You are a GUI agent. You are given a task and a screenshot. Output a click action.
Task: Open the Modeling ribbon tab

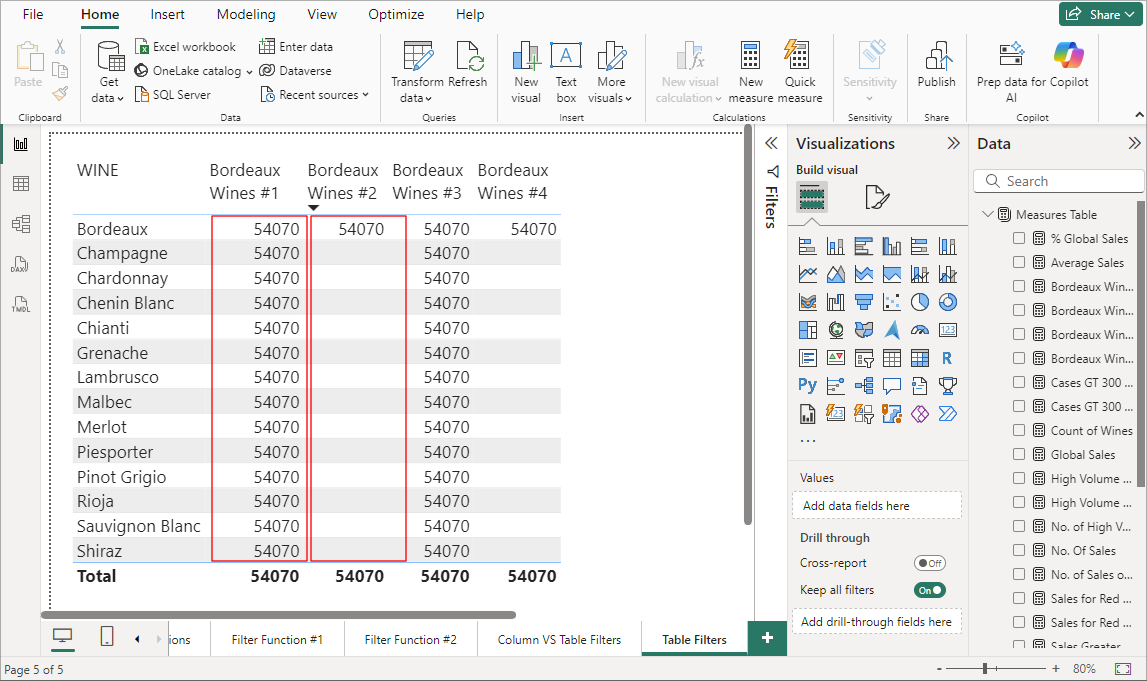pyautogui.click(x=246, y=15)
